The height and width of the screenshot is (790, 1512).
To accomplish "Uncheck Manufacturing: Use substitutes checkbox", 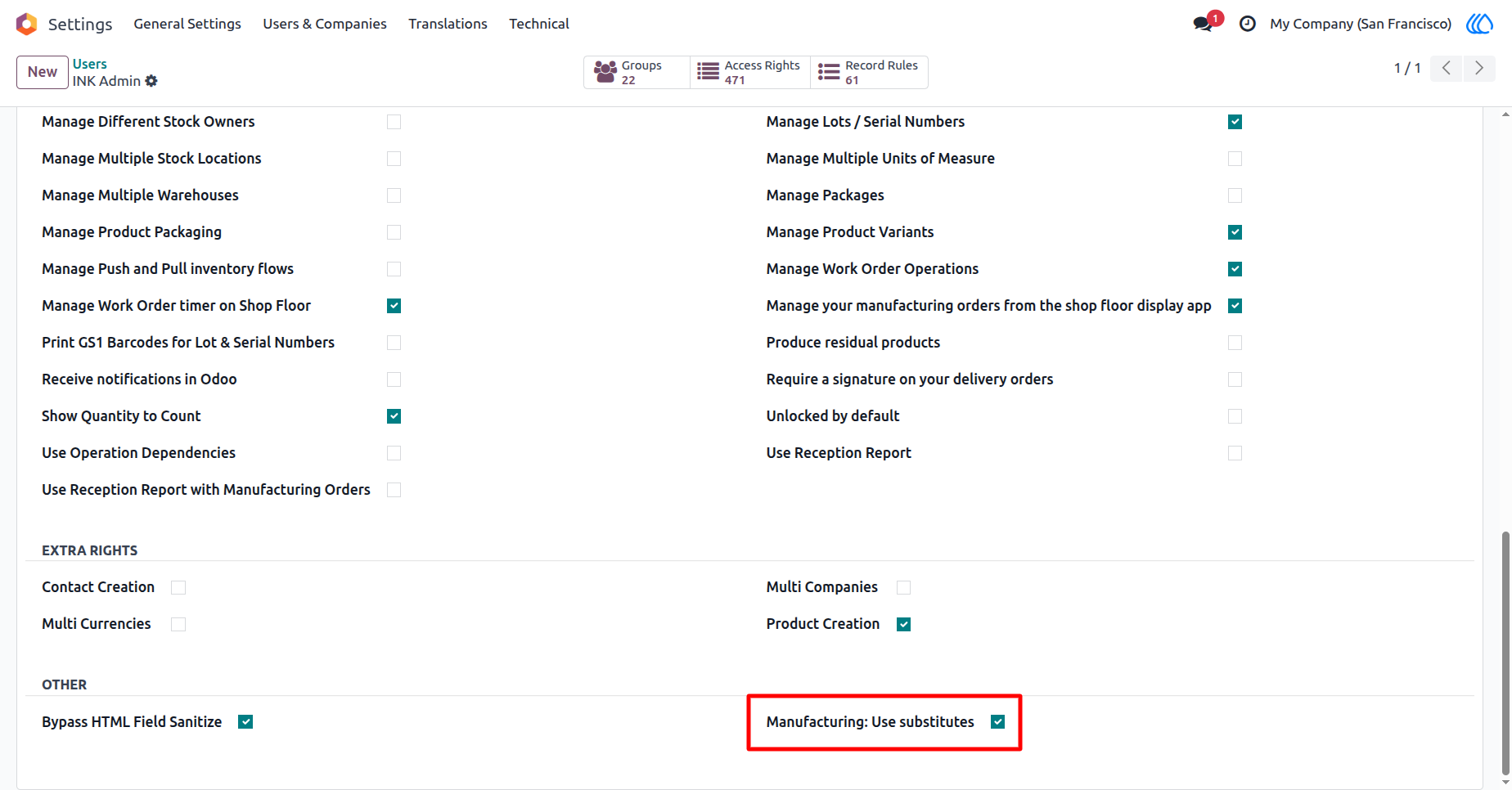I will (997, 721).
